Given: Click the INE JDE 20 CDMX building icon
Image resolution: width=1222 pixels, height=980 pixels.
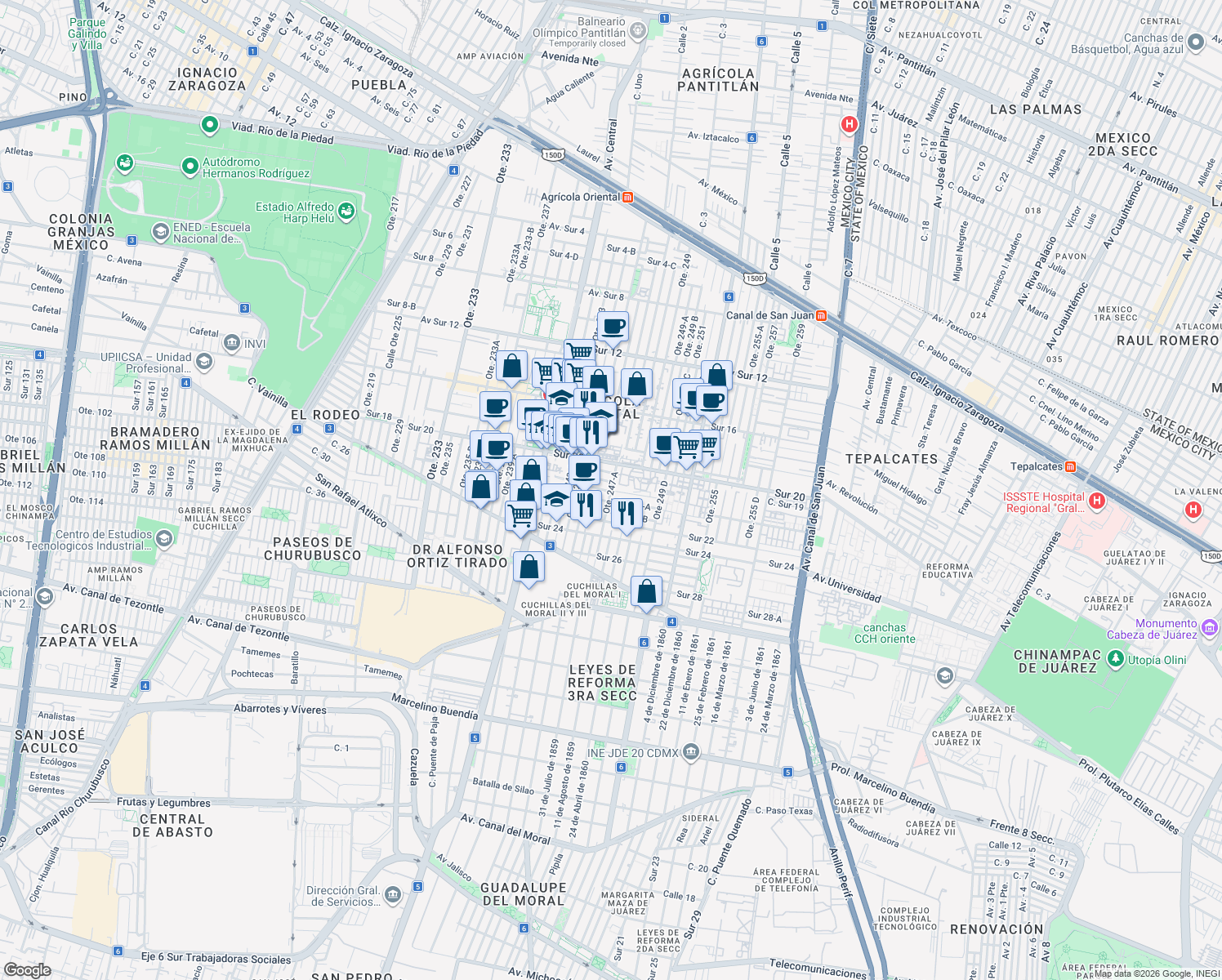Looking at the screenshot, I should 691,752.
